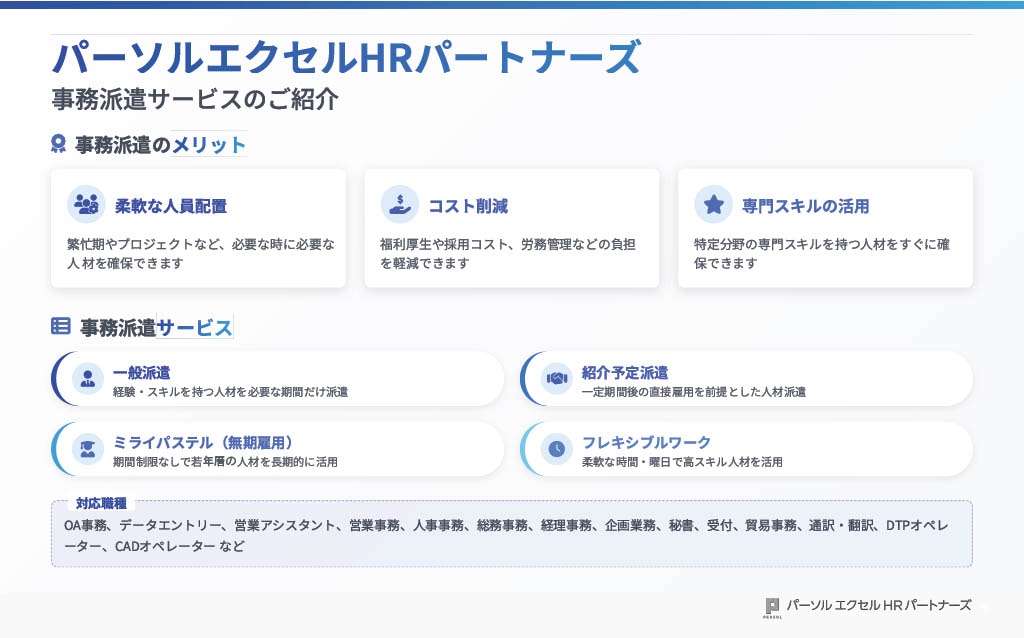Click the job list text starting OA事務、データエントリー
This screenshot has height=638, width=1024.
(506, 535)
